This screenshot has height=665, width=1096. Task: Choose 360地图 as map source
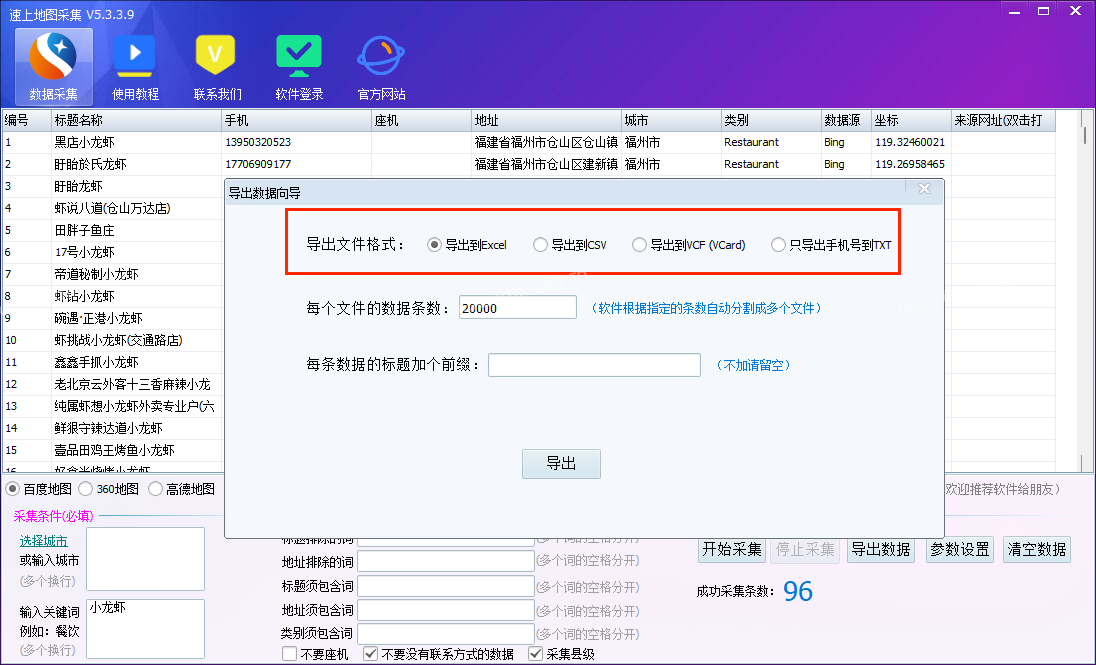pos(109,489)
